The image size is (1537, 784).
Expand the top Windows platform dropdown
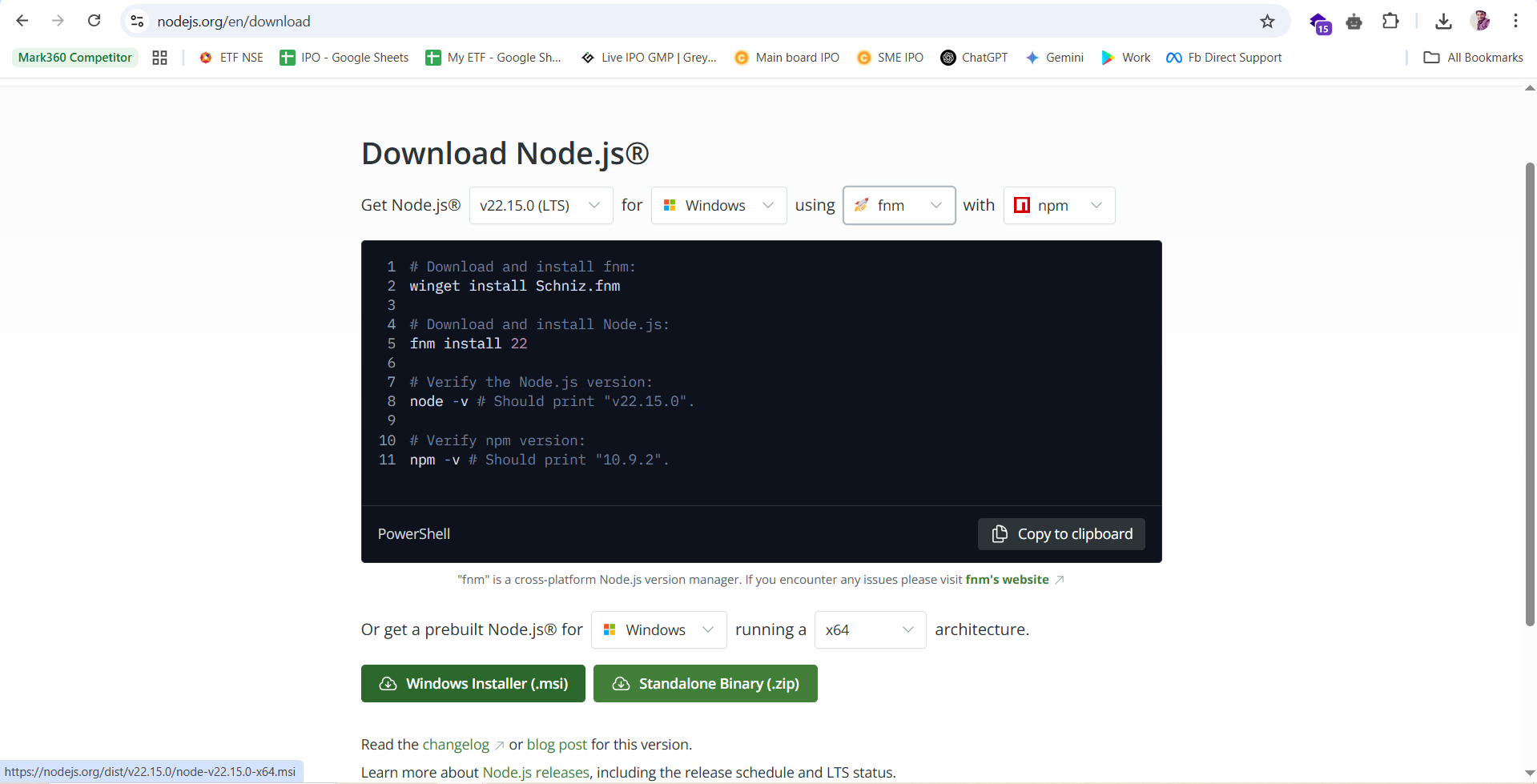718,206
